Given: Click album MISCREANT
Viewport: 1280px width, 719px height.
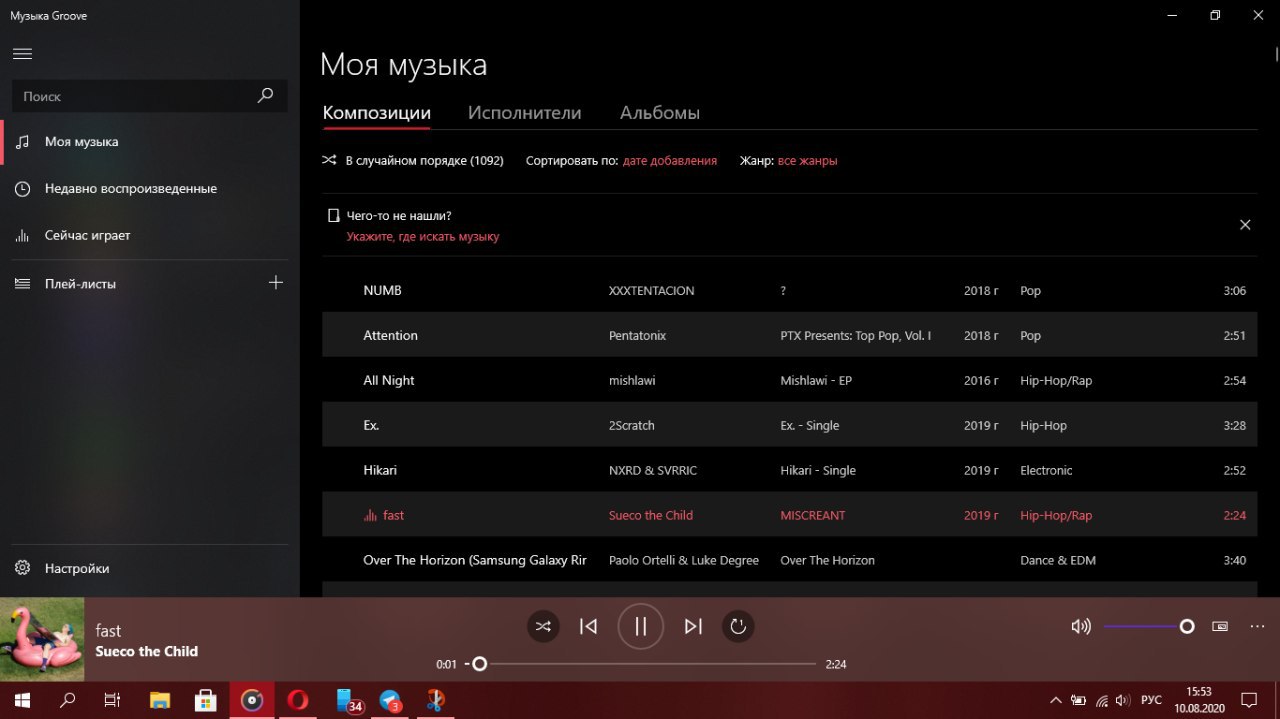Looking at the screenshot, I should pos(813,515).
